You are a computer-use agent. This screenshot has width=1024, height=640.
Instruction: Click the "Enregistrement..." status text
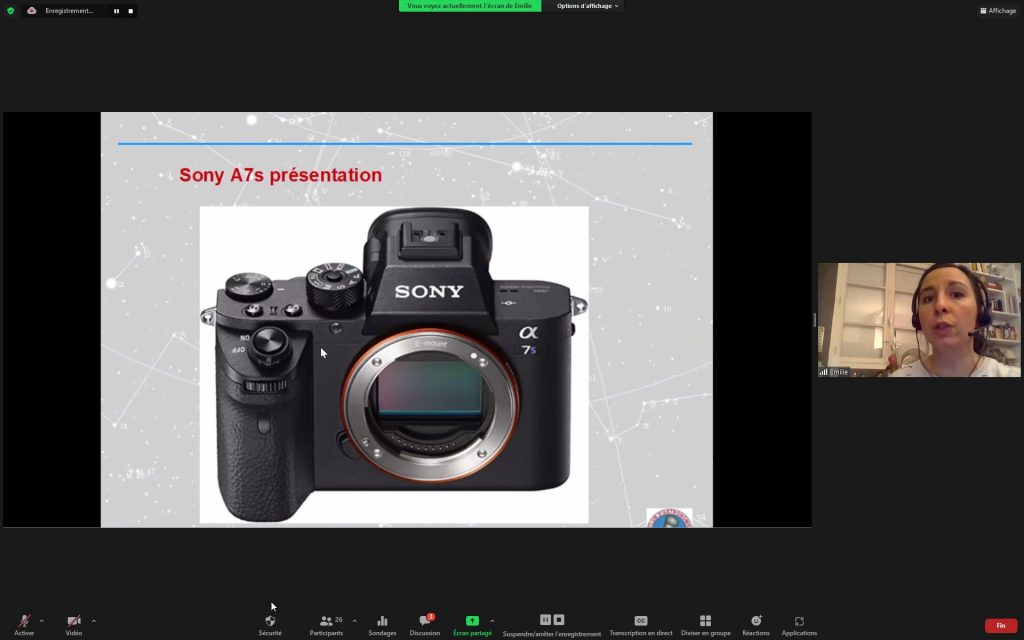(x=69, y=10)
